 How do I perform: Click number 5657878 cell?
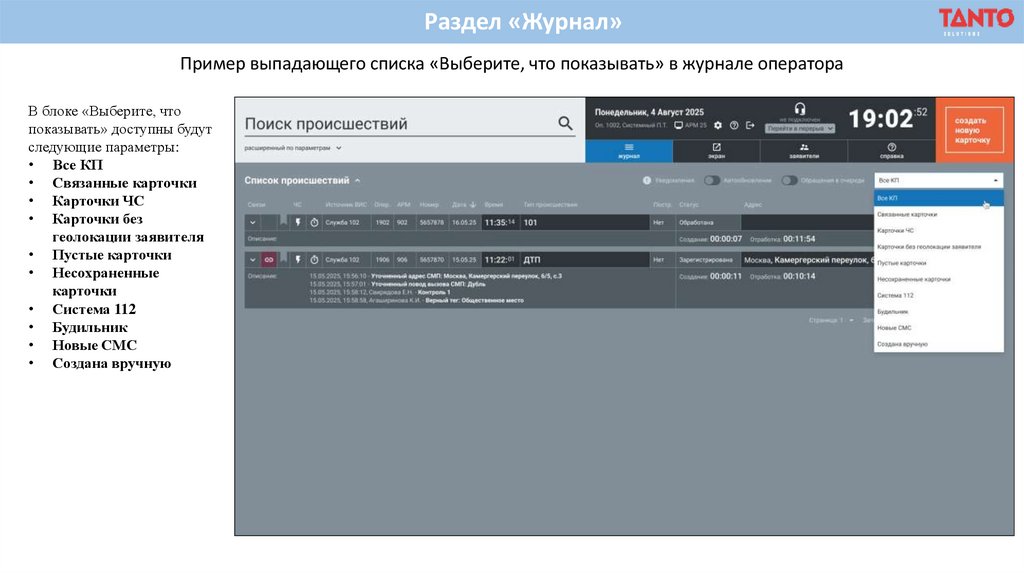pyautogui.click(x=431, y=223)
